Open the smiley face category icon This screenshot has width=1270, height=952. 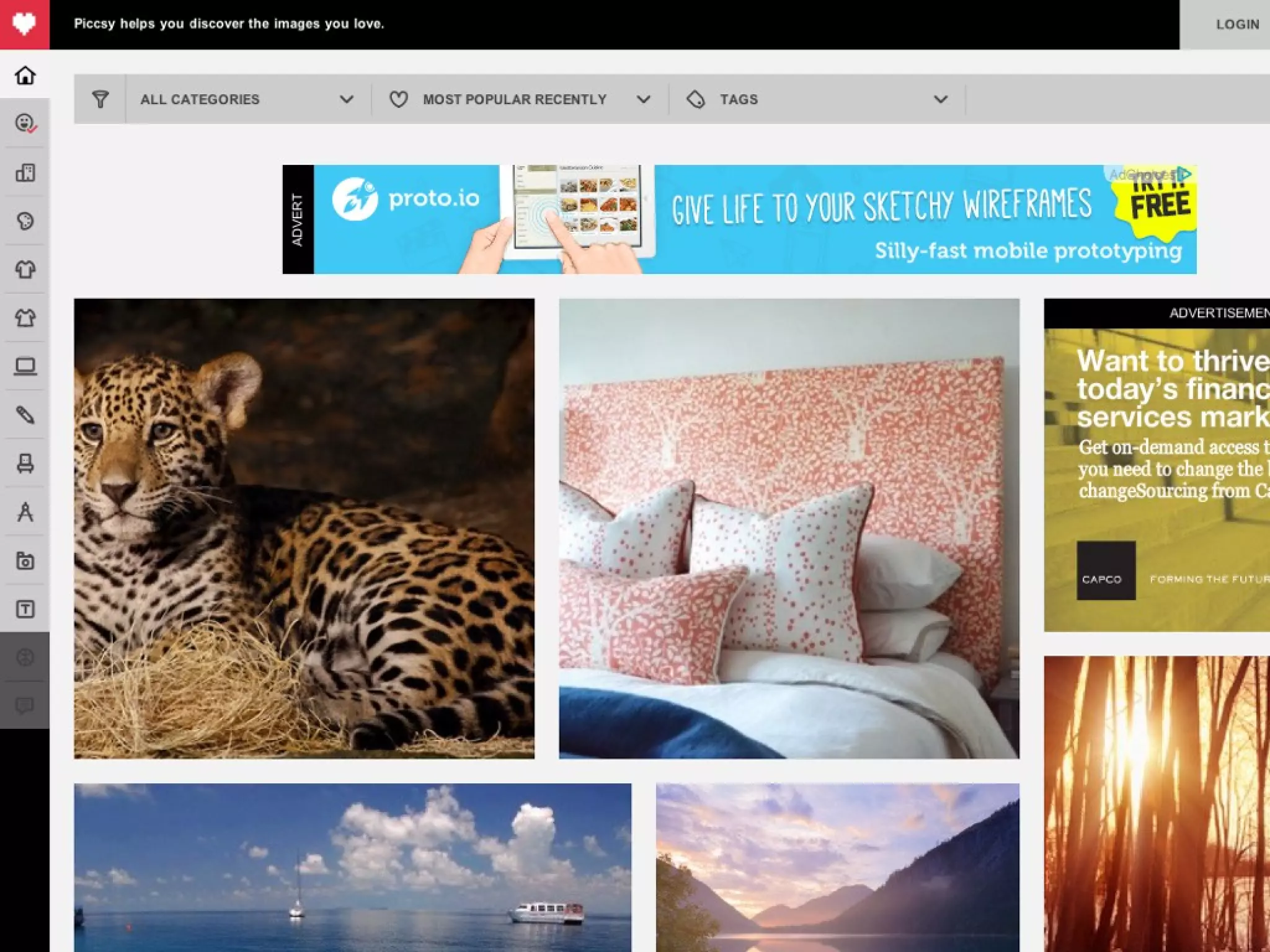click(25, 123)
